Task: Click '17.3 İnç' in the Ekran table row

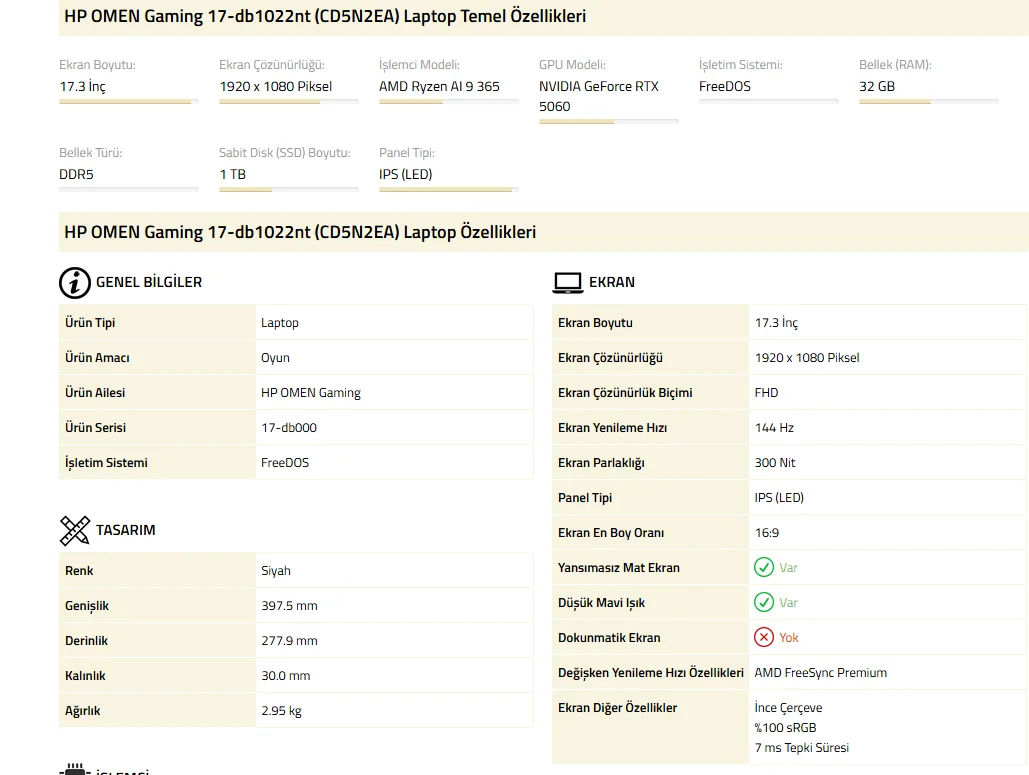Action: [x=776, y=323]
